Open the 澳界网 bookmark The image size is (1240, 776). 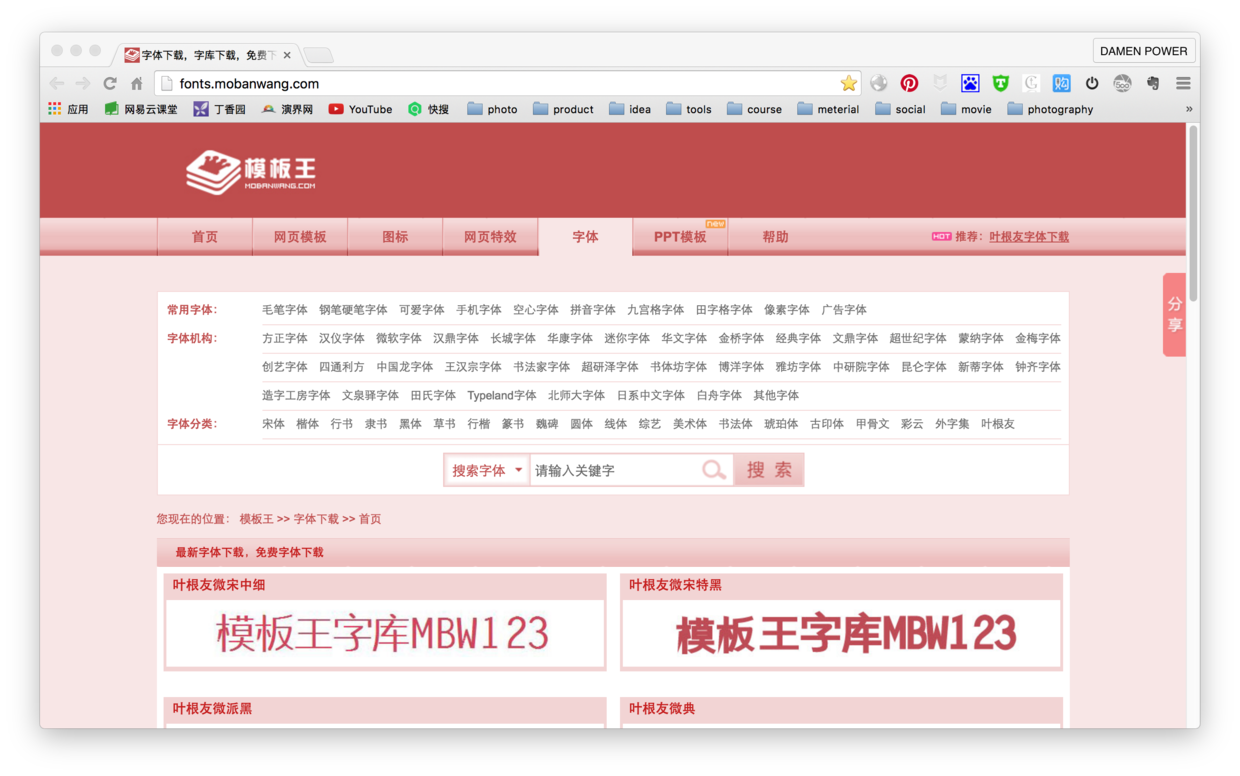pyautogui.click(x=287, y=109)
